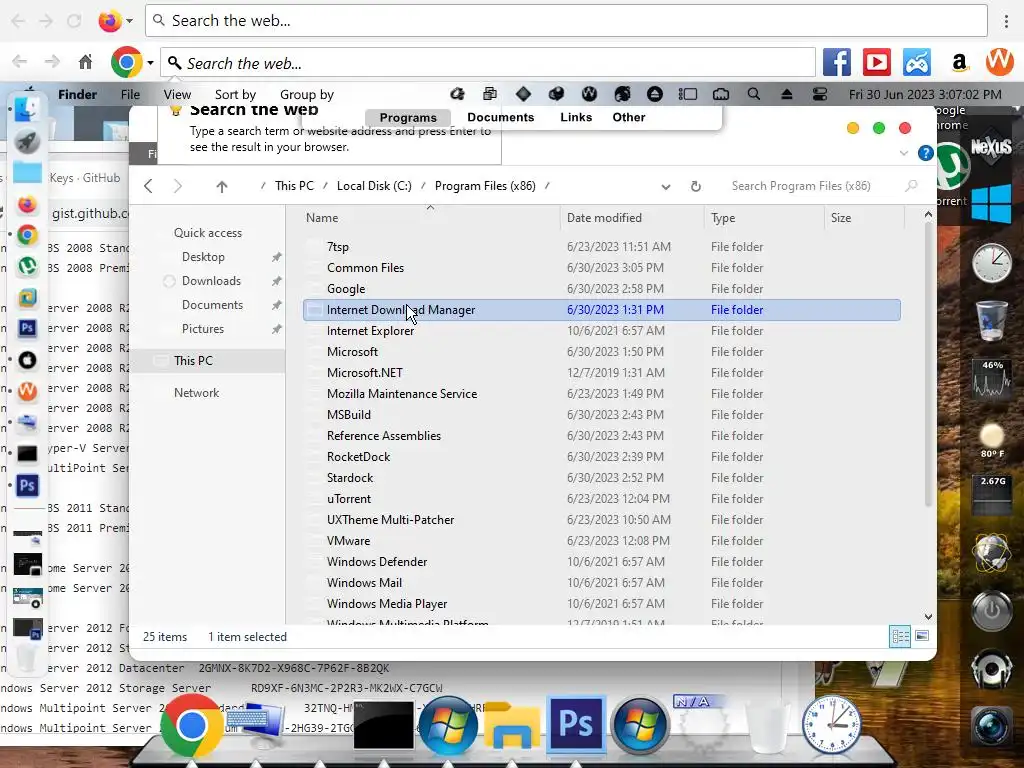
Task: Click the Explorer refresh button
Action: point(696,186)
